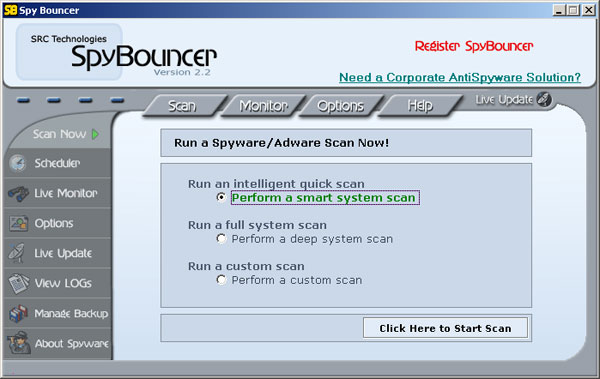Image resolution: width=600 pixels, height=379 pixels.
Task: Open Live Monitor in the sidebar
Action: 66,193
